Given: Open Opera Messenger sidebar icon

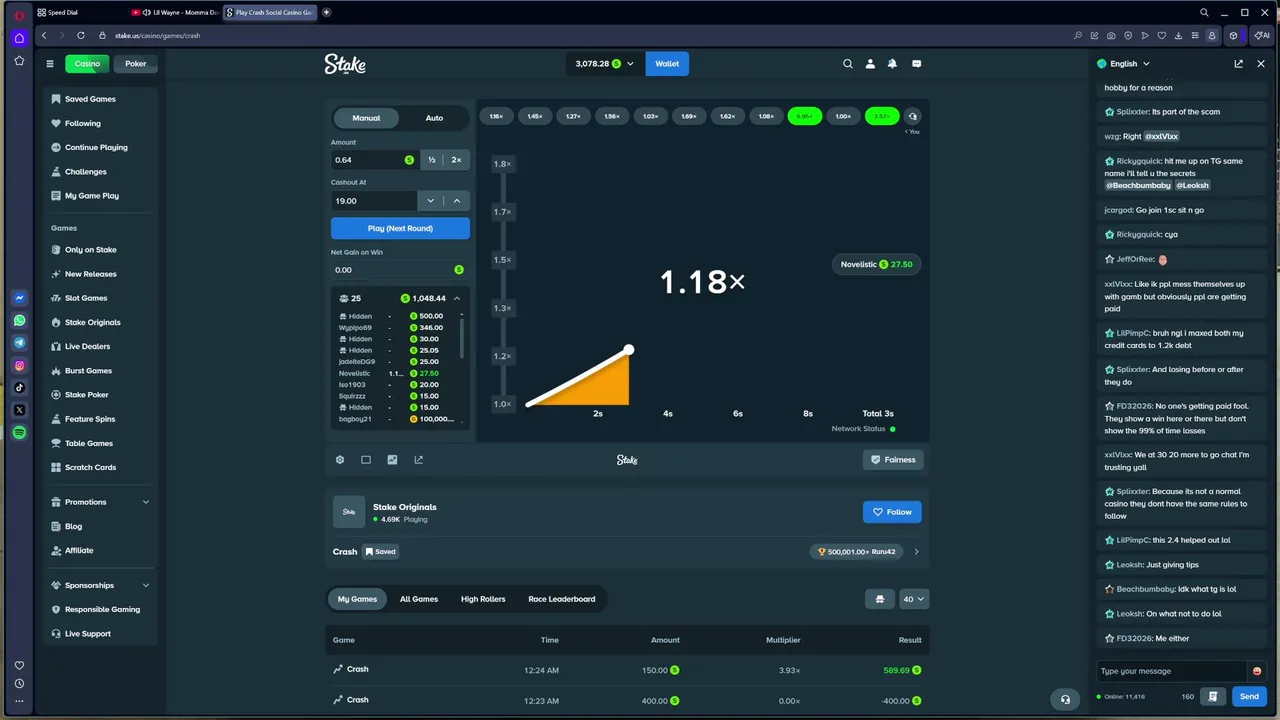Looking at the screenshot, I should [x=19, y=298].
